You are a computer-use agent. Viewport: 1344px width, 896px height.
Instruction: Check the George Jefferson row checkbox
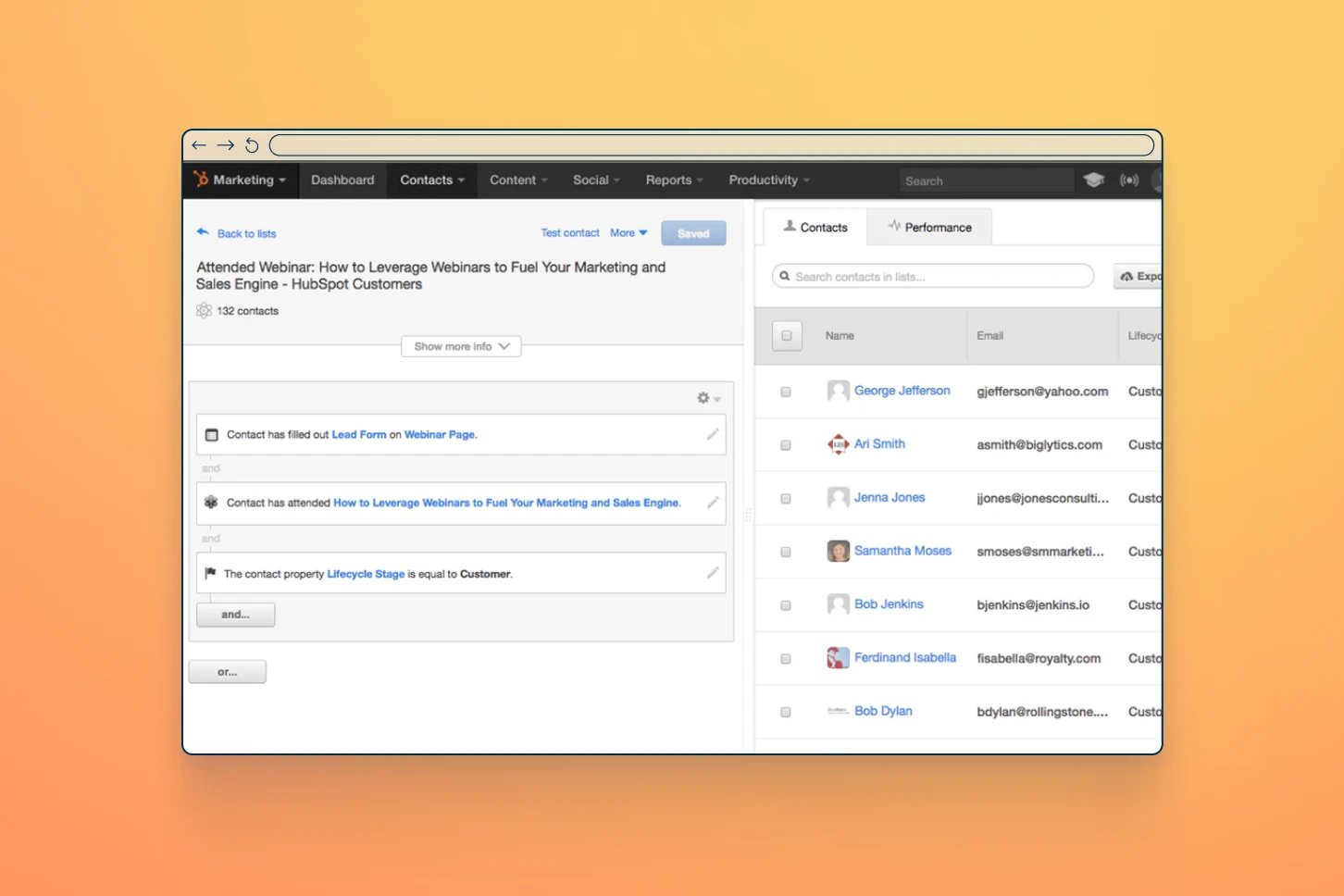pyautogui.click(x=786, y=392)
